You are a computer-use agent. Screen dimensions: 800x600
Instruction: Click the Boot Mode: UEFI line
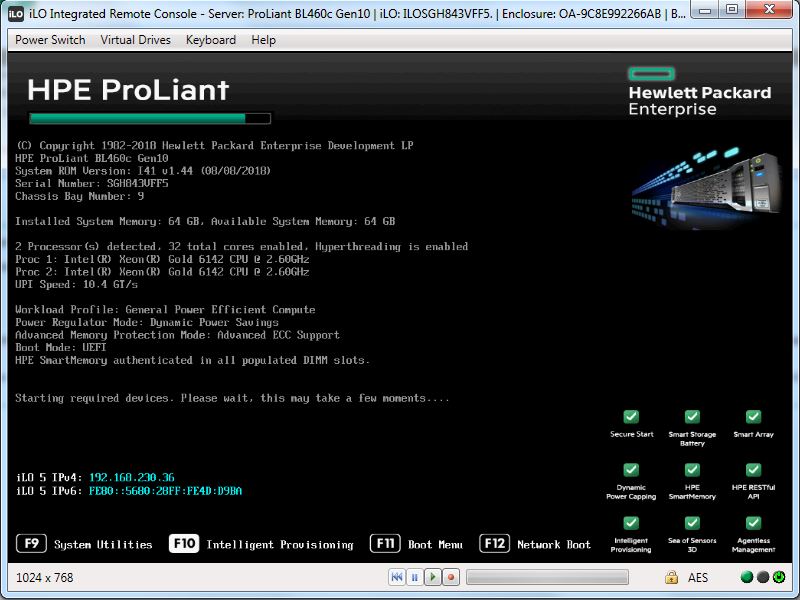point(61,347)
